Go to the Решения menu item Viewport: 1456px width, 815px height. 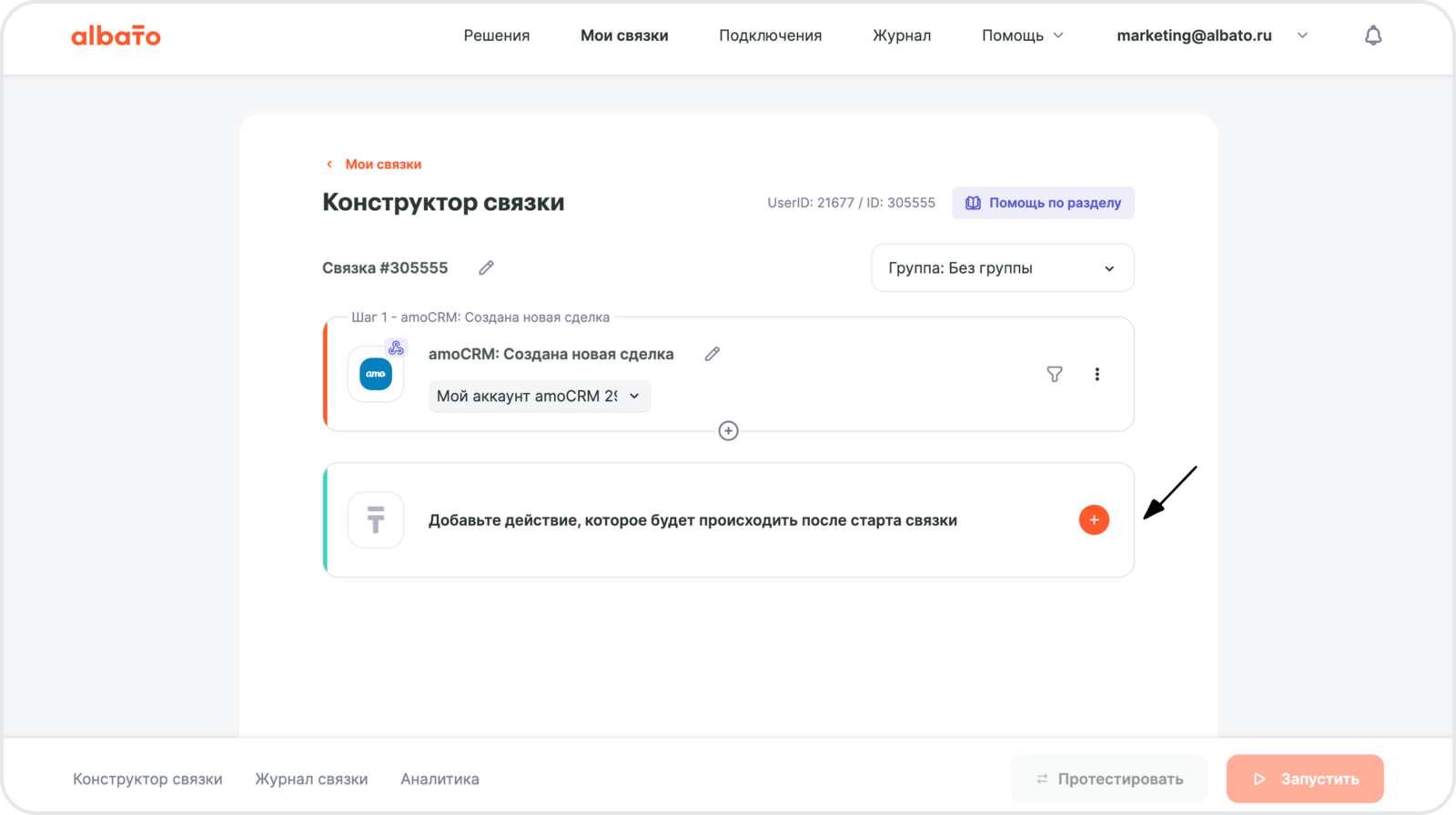[496, 35]
